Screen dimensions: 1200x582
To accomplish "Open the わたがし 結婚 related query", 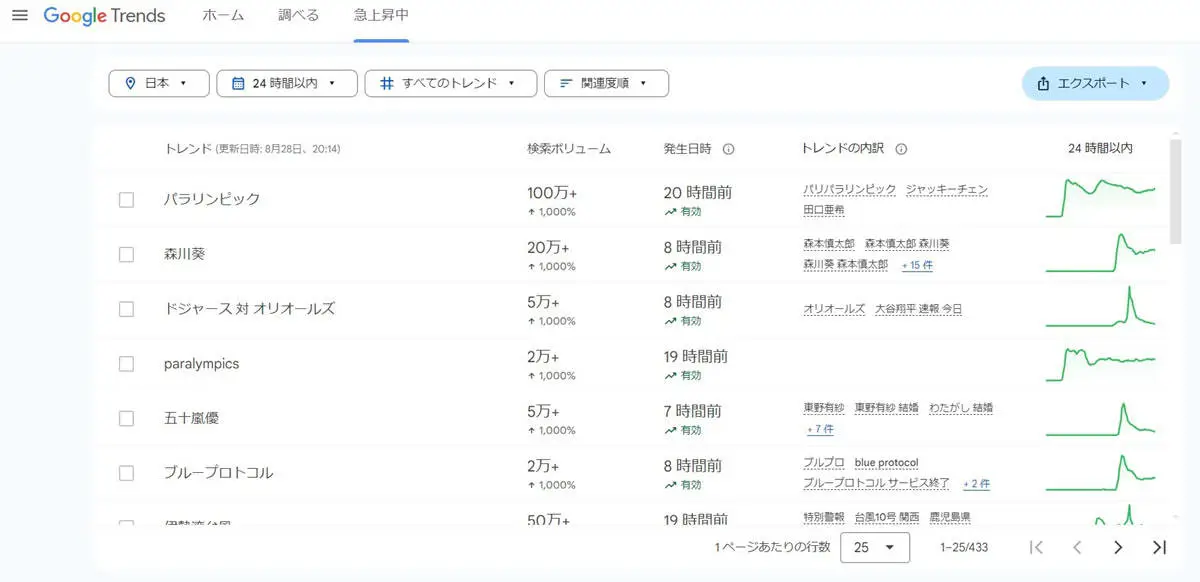I will pyautogui.click(x=961, y=408).
